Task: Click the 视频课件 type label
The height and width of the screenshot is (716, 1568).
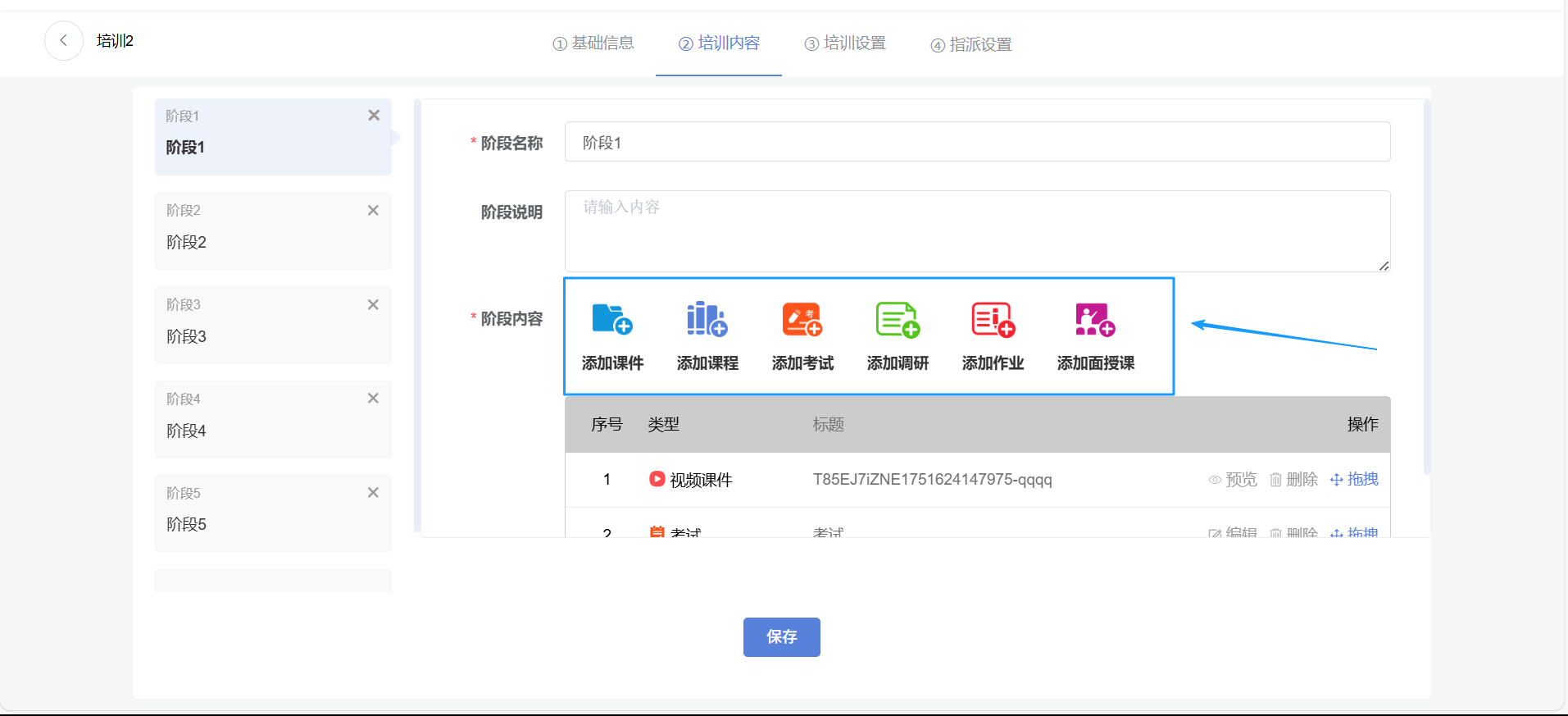Action: point(701,480)
